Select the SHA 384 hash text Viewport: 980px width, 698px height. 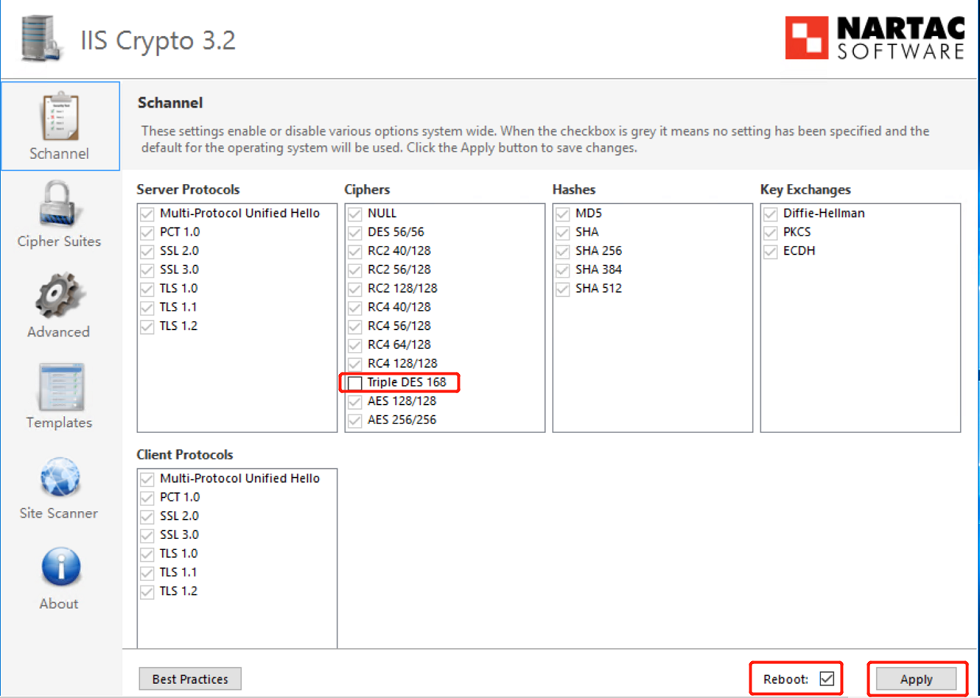599,269
